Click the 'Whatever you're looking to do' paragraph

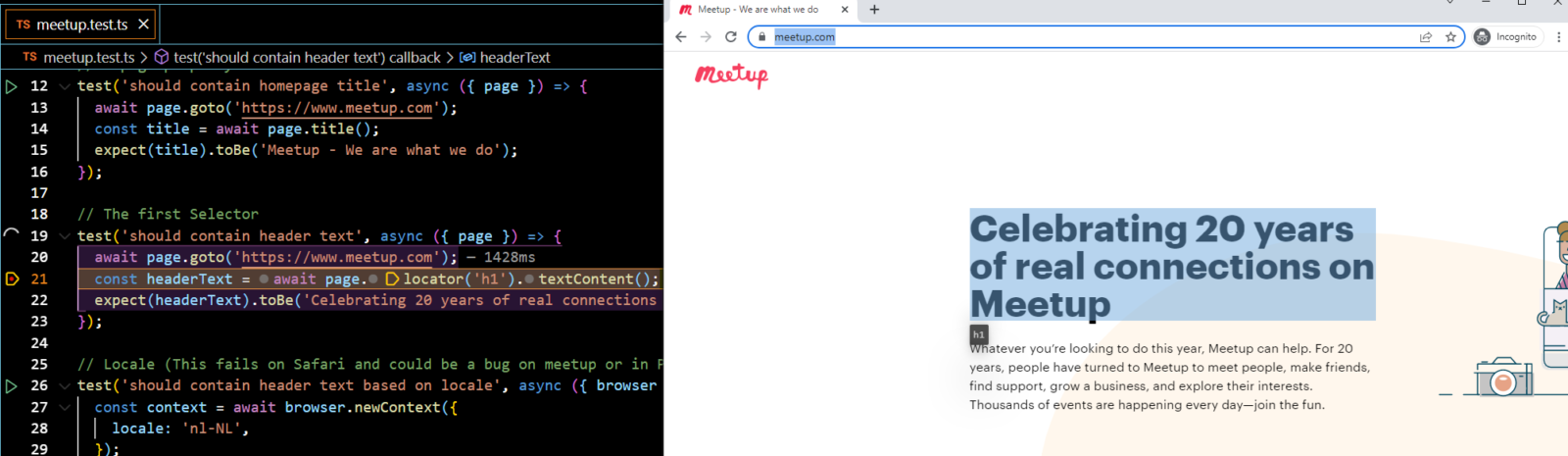1169,377
